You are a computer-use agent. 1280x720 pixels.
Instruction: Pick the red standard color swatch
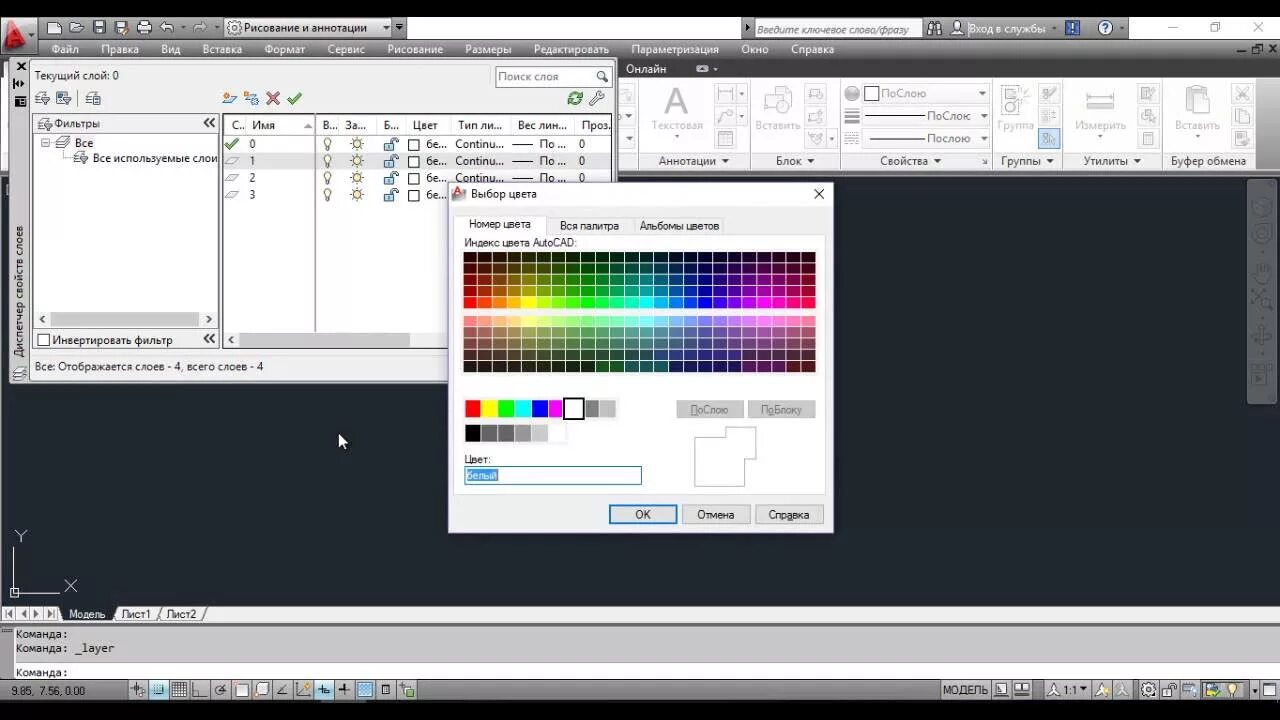[x=473, y=409]
